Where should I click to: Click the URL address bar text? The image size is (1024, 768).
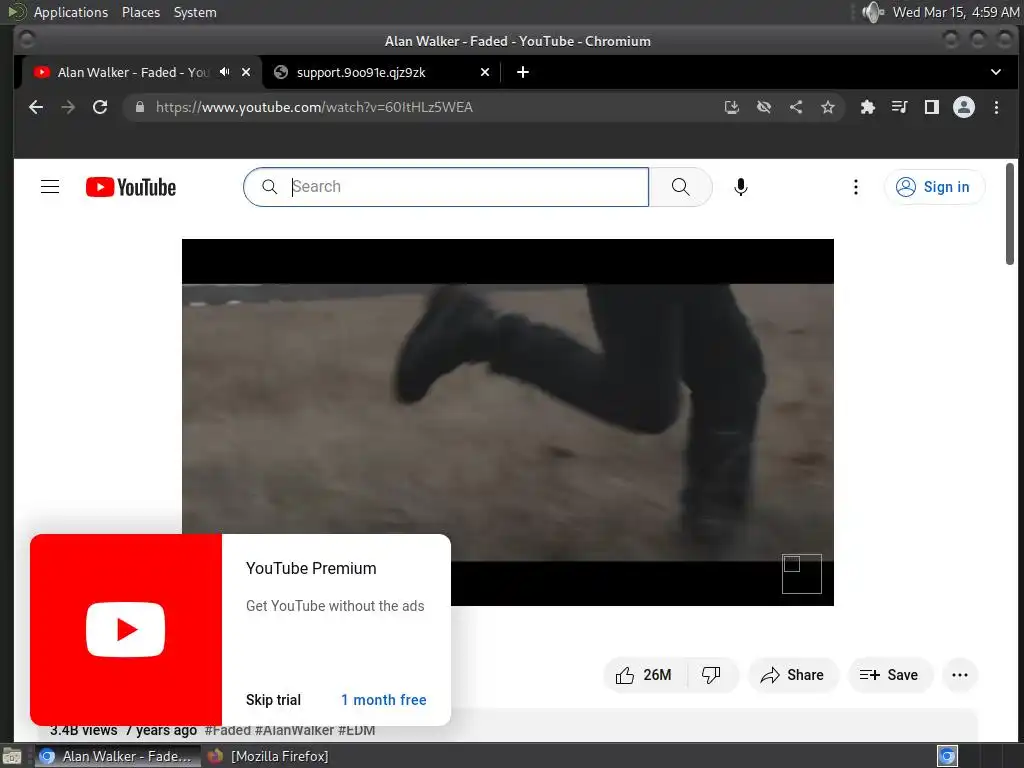[314, 107]
